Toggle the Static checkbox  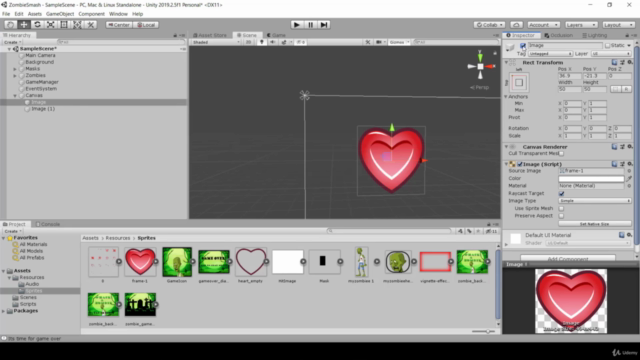[607, 46]
